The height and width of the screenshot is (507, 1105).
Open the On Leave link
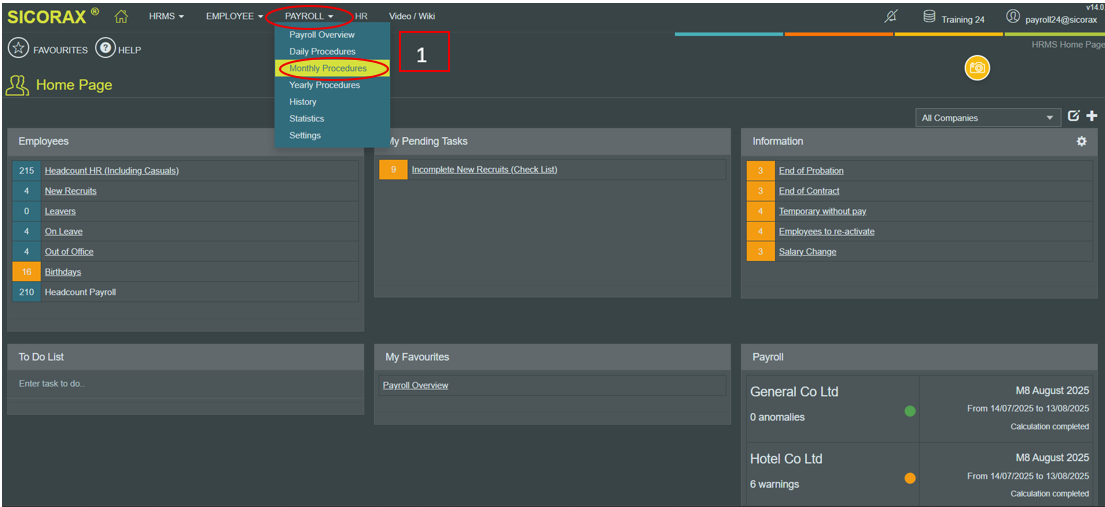point(63,231)
